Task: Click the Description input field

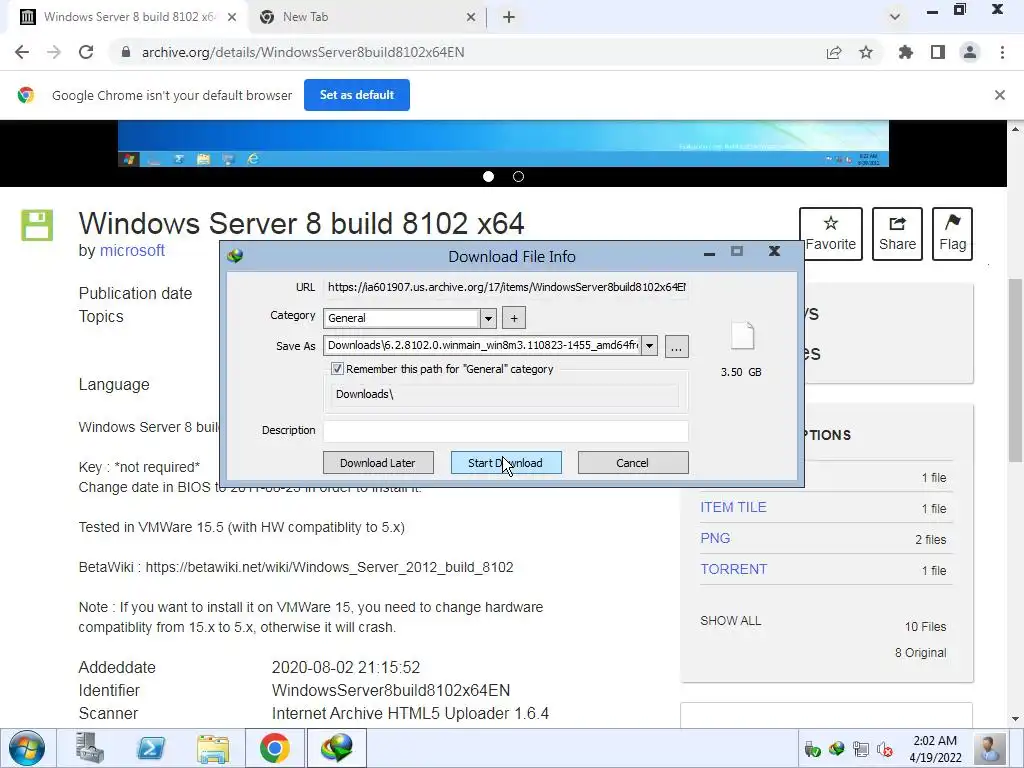Action: (x=506, y=430)
